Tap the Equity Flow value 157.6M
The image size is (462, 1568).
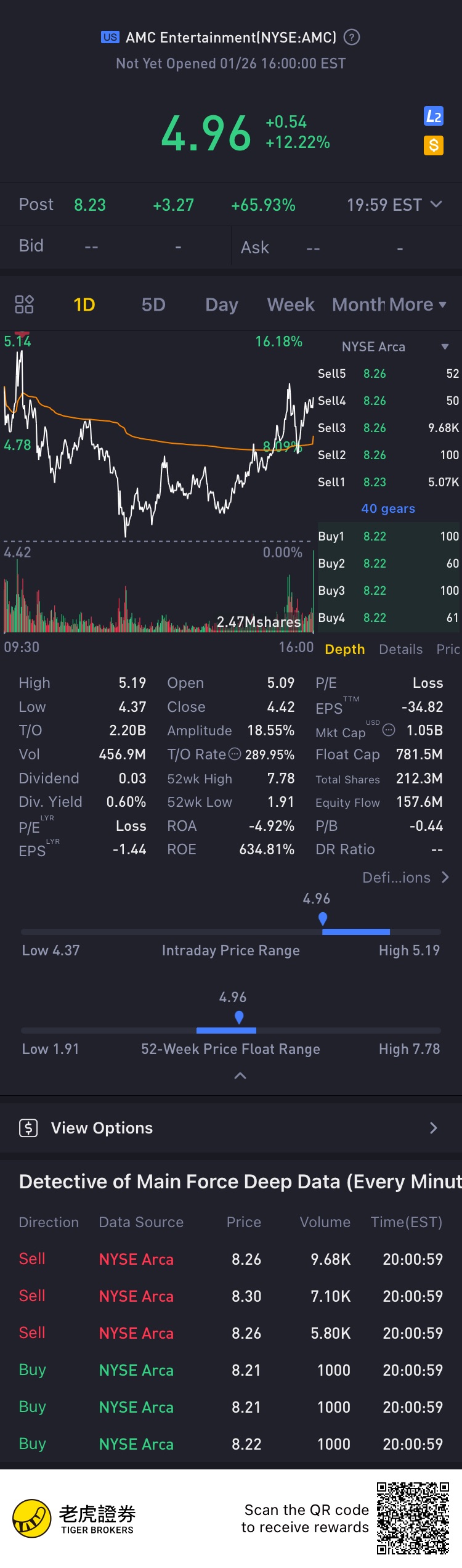pos(419,802)
